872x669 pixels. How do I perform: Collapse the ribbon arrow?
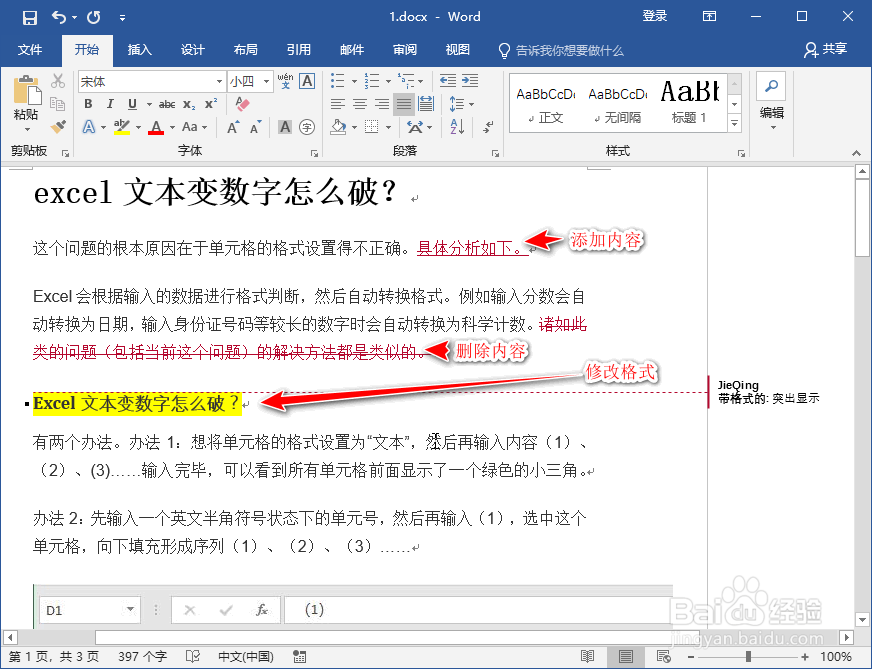(x=856, y=153)
